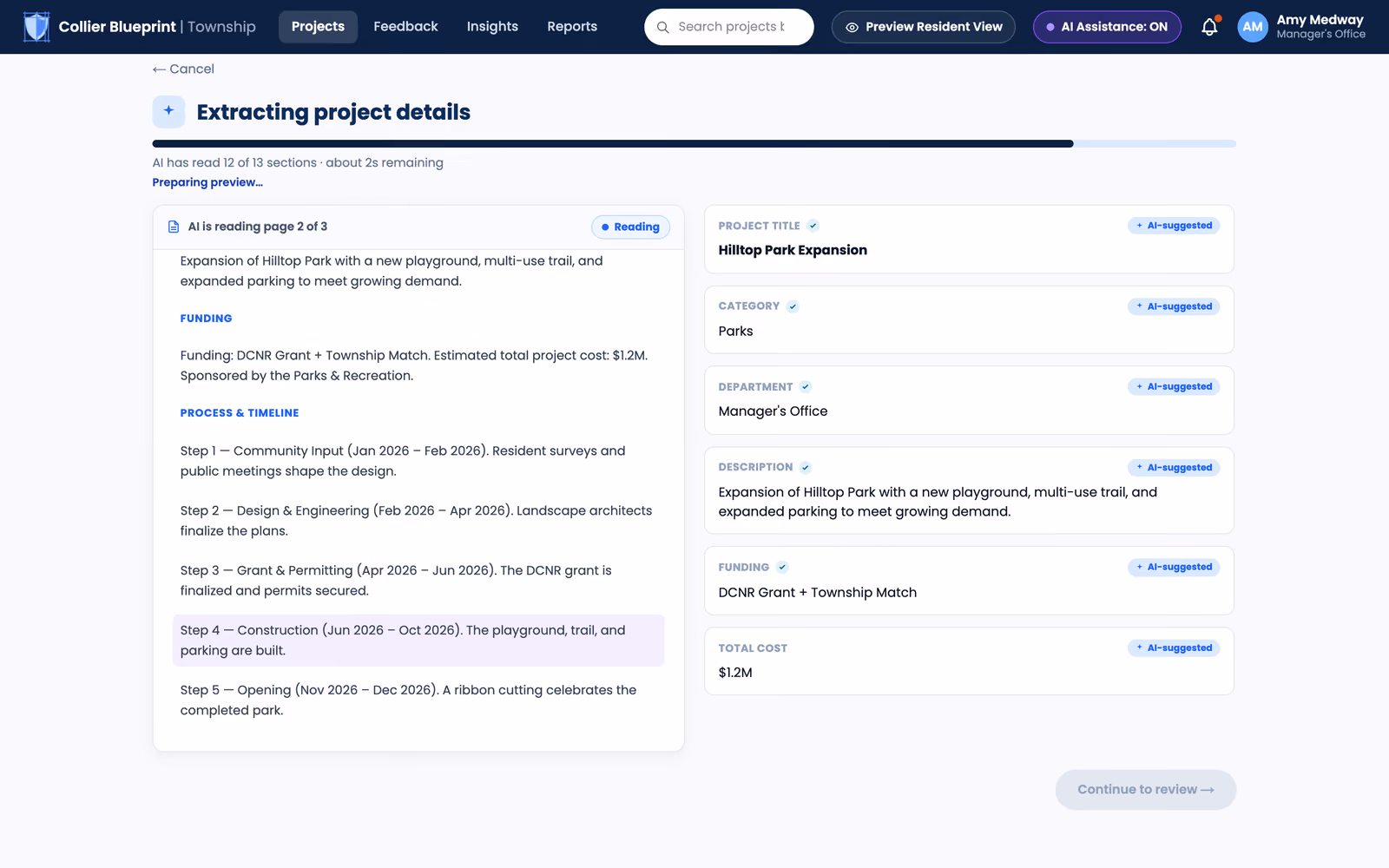Open the notifications bell

[1209, 27]
